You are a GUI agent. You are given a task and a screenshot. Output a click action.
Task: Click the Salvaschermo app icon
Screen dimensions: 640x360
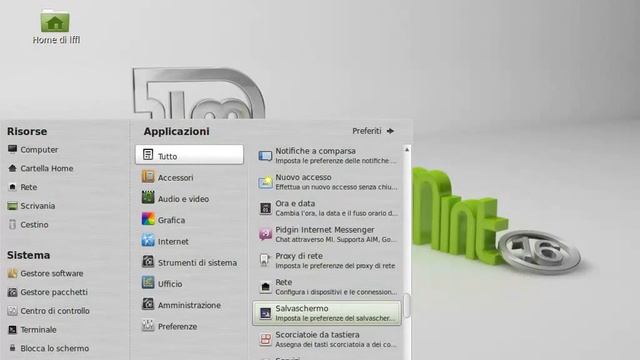(265, 313)
